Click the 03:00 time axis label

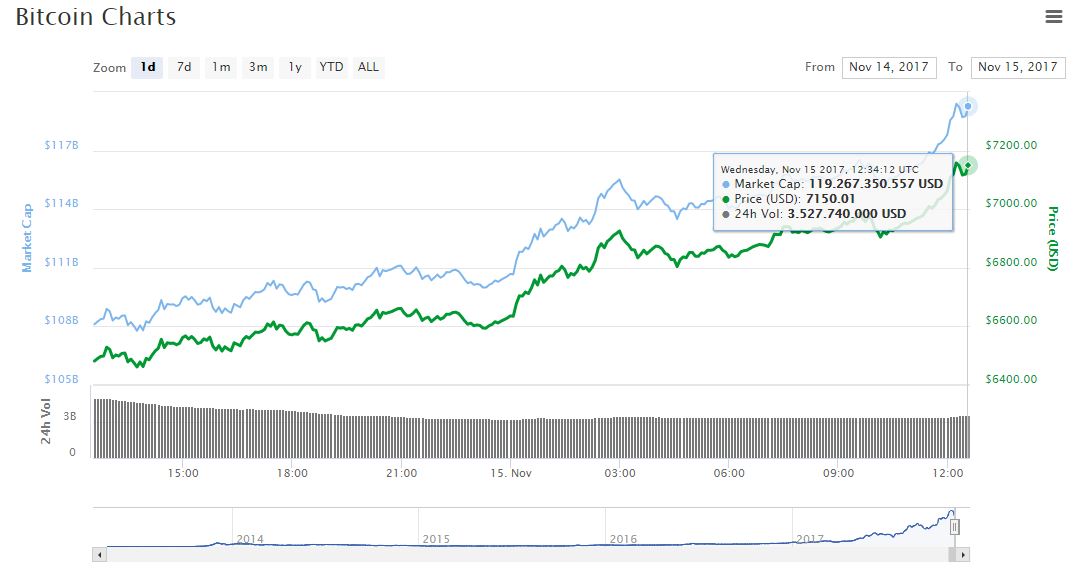click(x=620, y=473)
